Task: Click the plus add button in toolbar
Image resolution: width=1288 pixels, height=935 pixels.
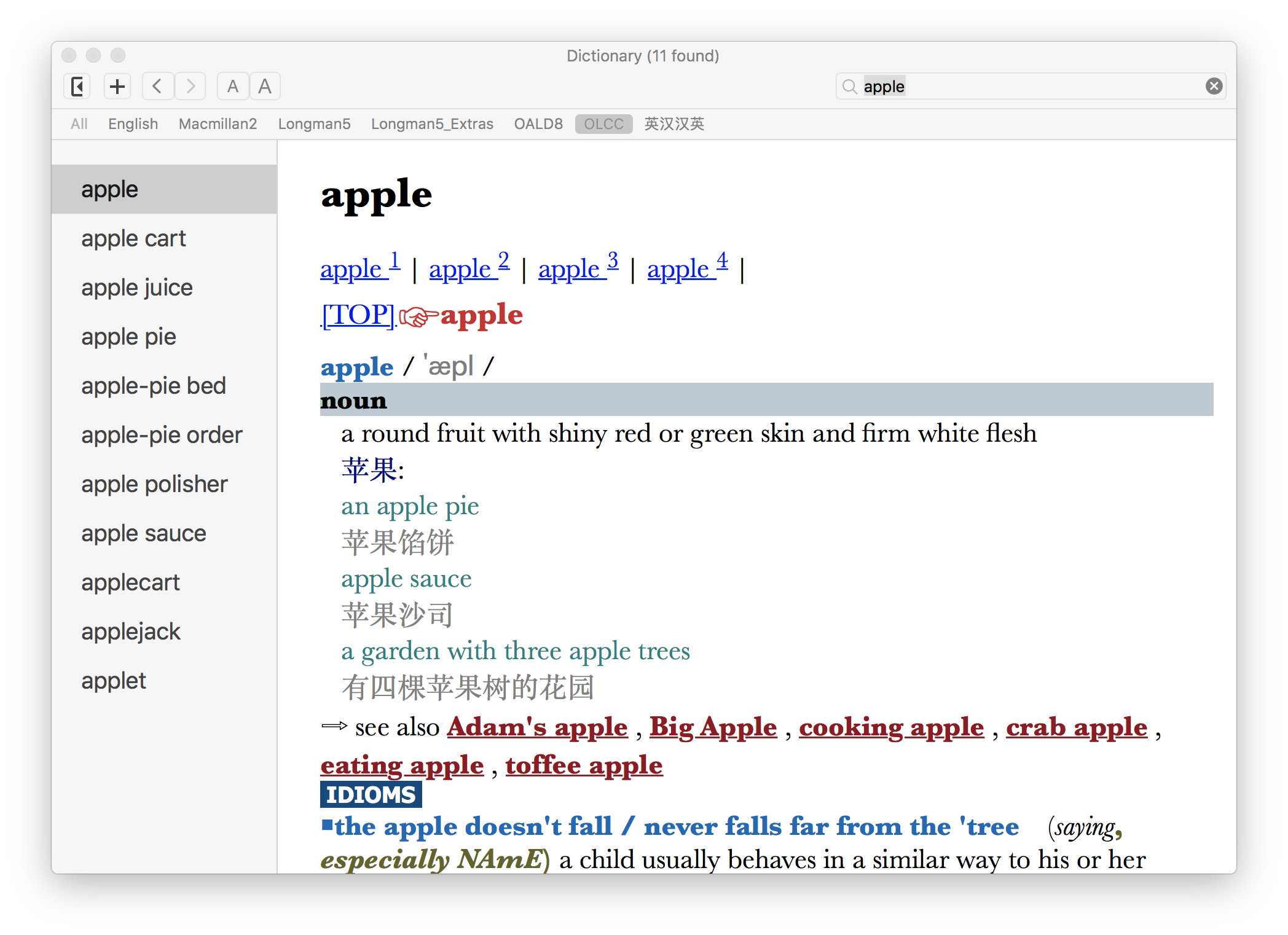Action: 117,87
